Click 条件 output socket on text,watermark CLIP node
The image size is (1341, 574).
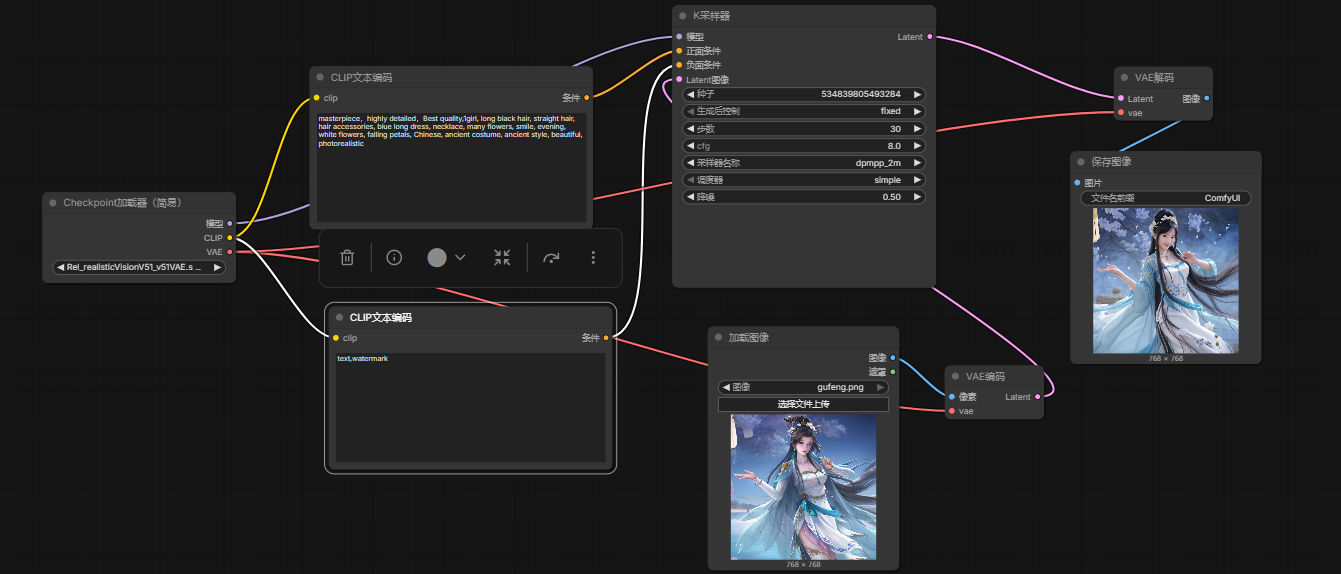click(606, 338)
